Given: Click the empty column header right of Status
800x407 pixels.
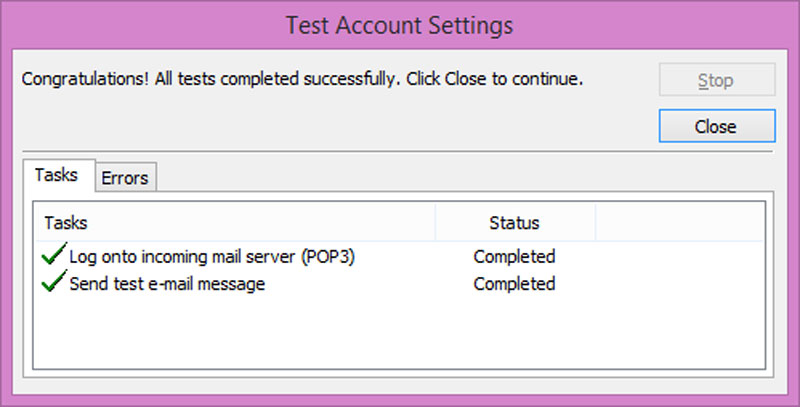Looking at the screenshot, I should [x=680, y=223].
